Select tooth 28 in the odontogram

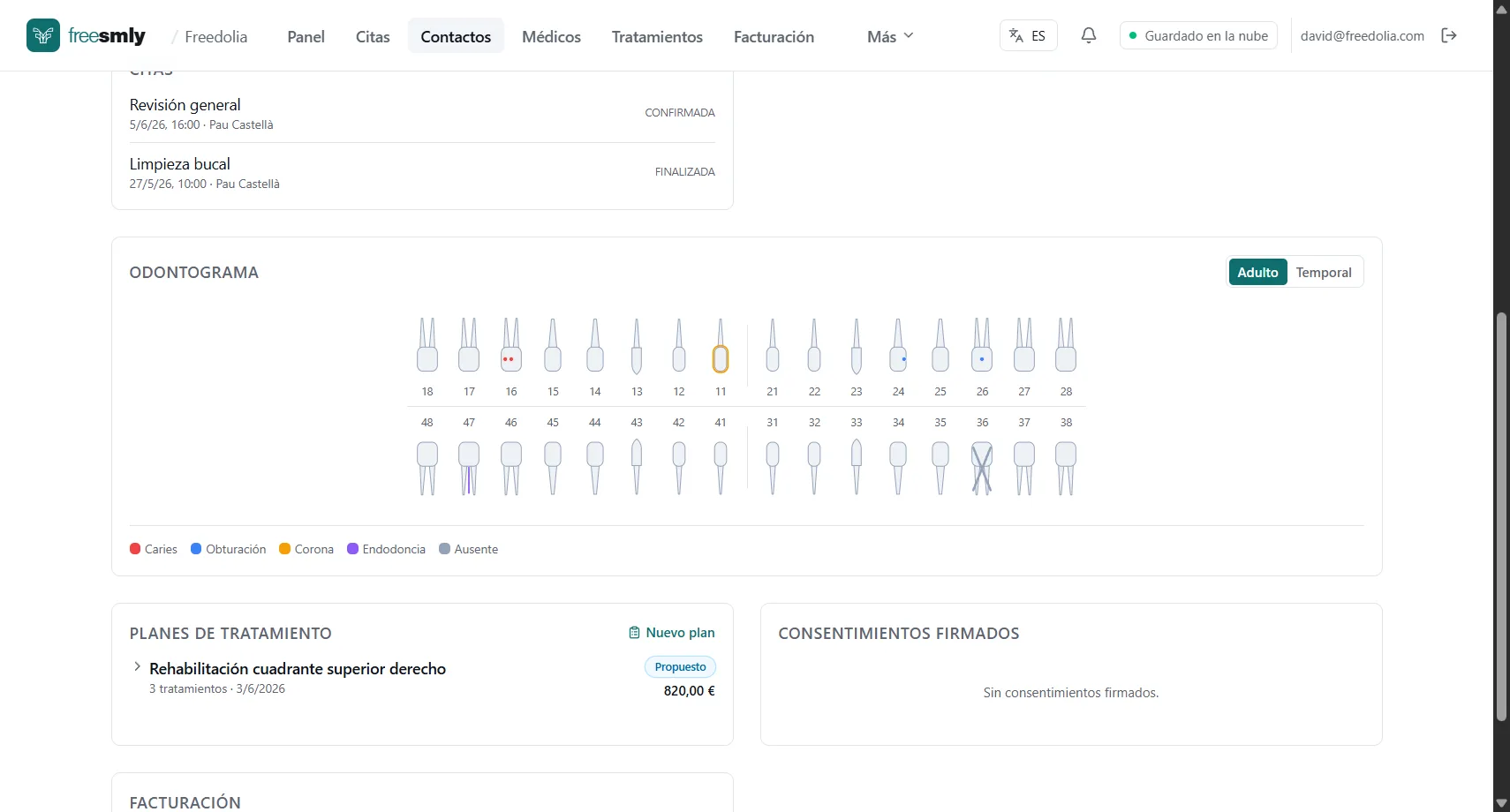pos(1066,345)
